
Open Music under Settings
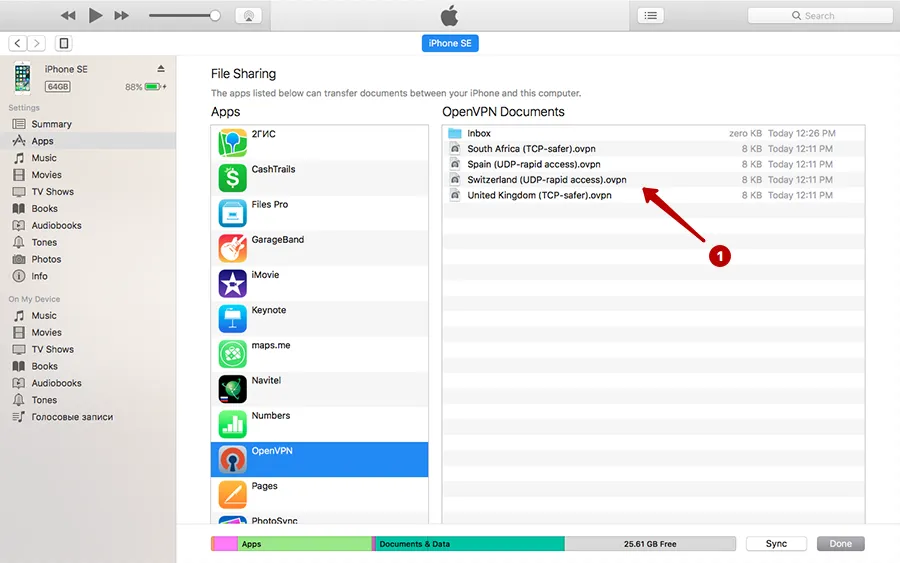(x=88, y=158)
